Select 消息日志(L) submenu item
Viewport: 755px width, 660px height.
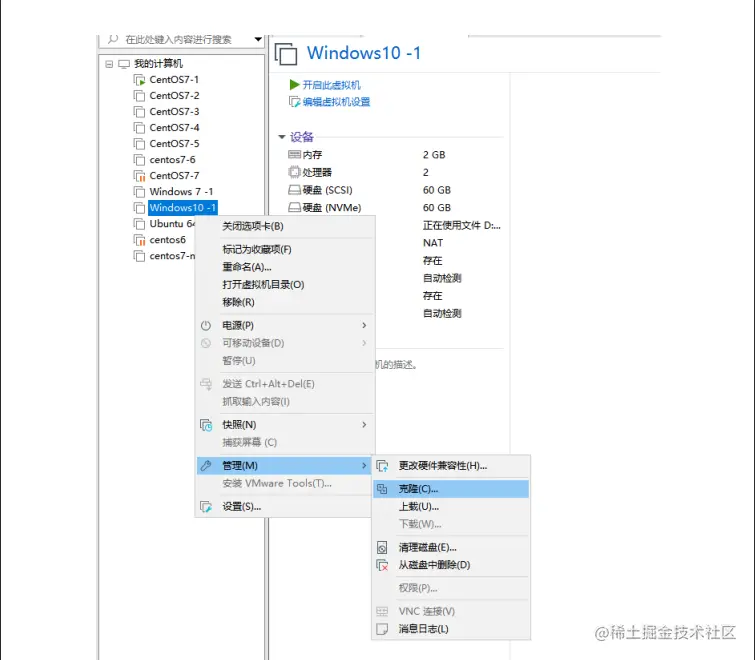451,629
